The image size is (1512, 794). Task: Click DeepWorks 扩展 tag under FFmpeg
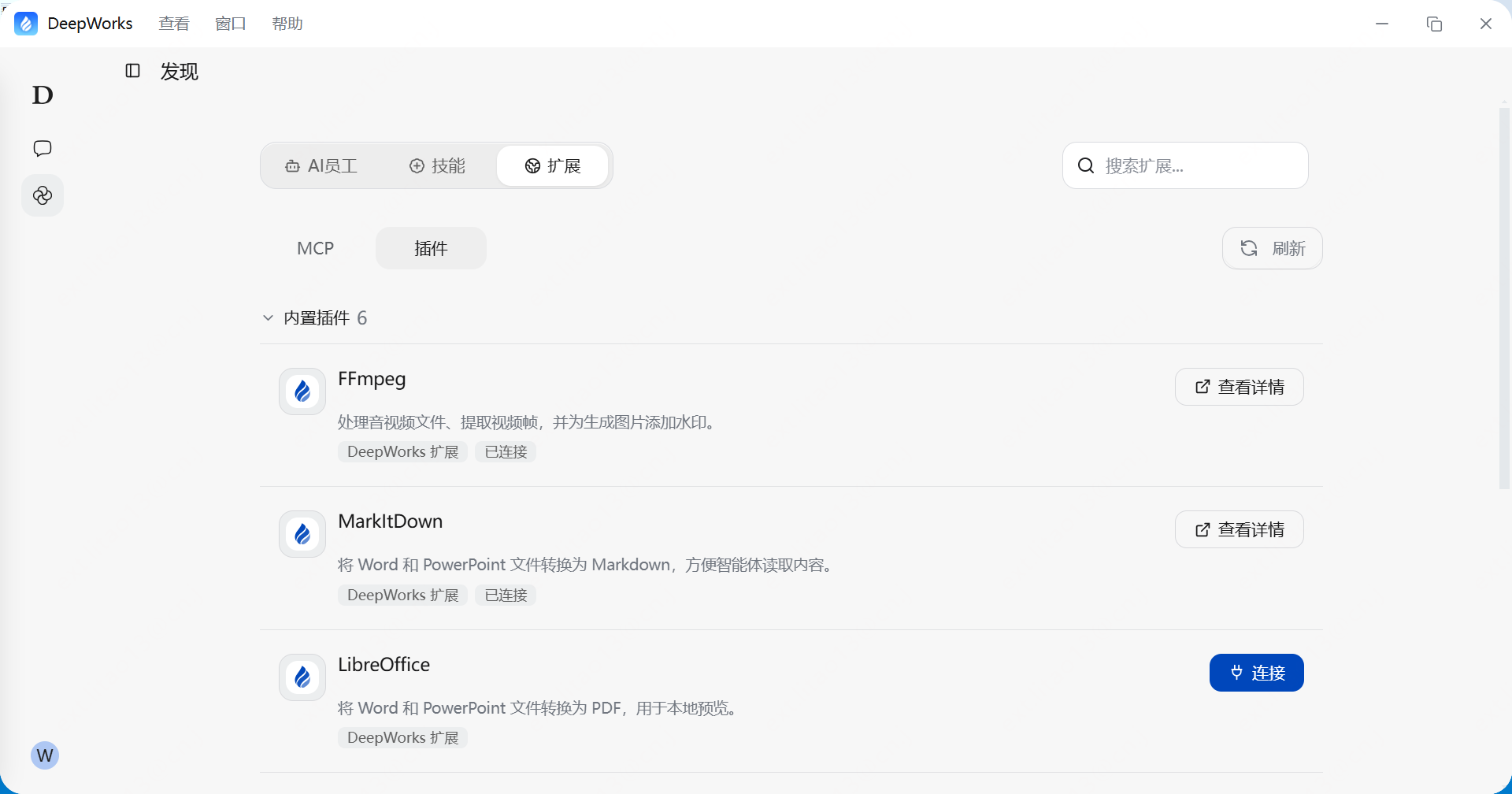pyautogui.click(x=402, y=452)
